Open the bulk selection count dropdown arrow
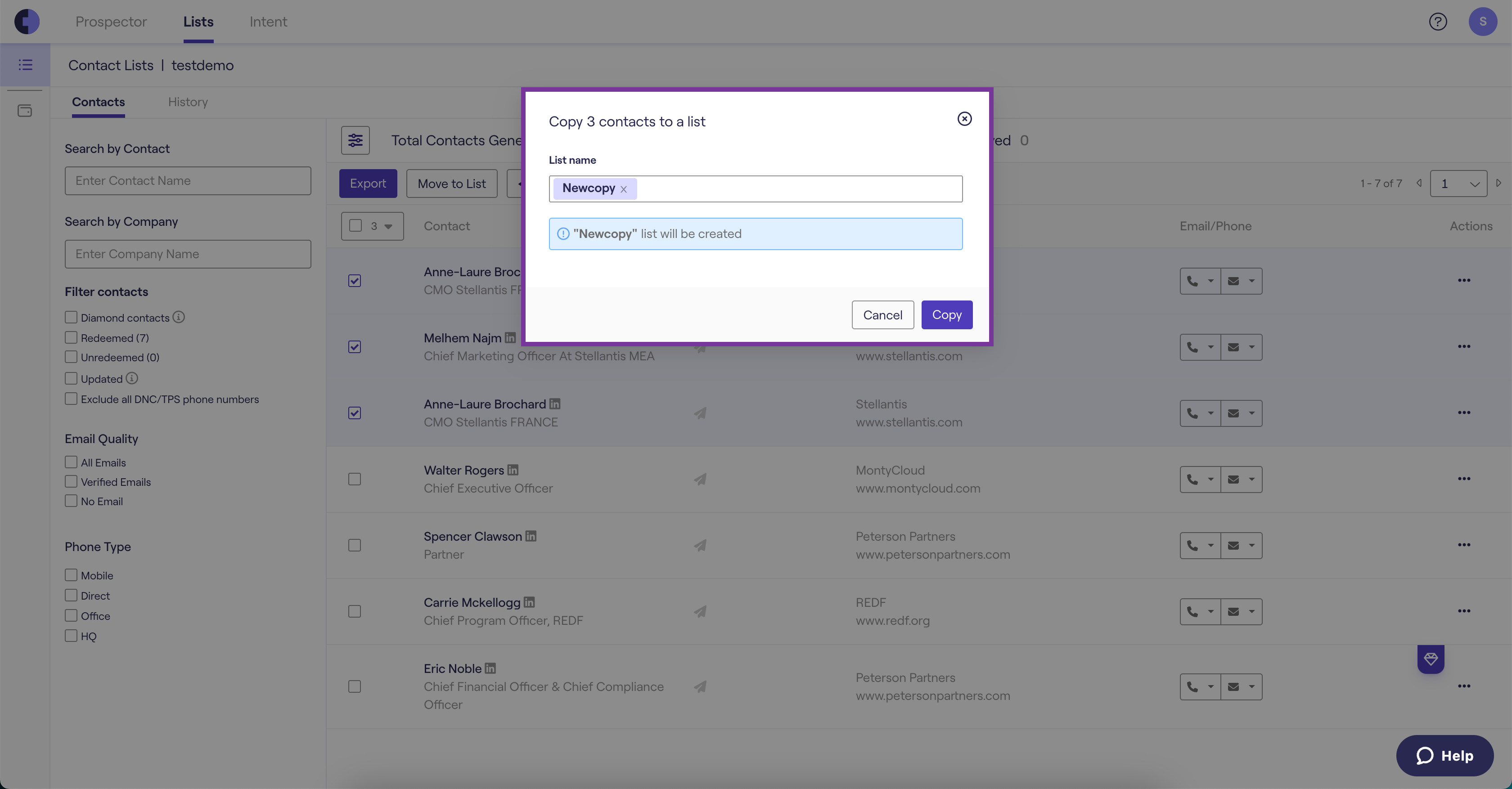 click(x=388, y=226)
